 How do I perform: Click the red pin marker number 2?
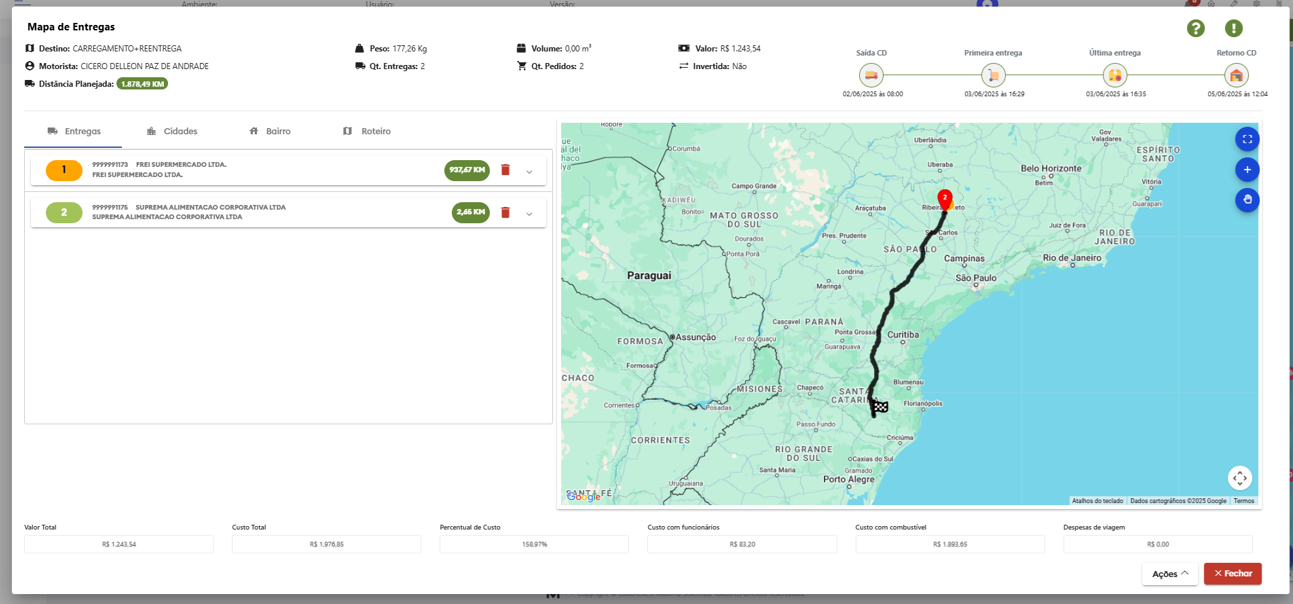pyautogui.click(x=945, y=199)
